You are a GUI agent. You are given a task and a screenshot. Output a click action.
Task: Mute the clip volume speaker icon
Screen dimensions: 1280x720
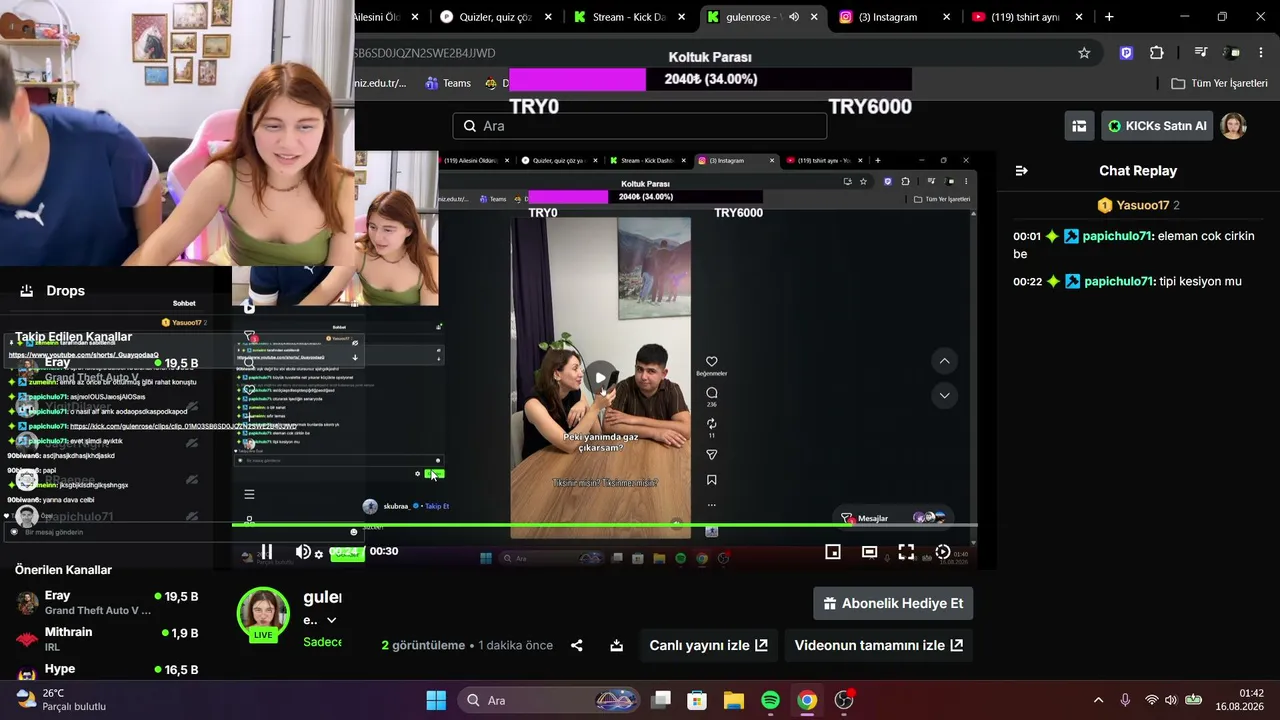click(302, 552)
